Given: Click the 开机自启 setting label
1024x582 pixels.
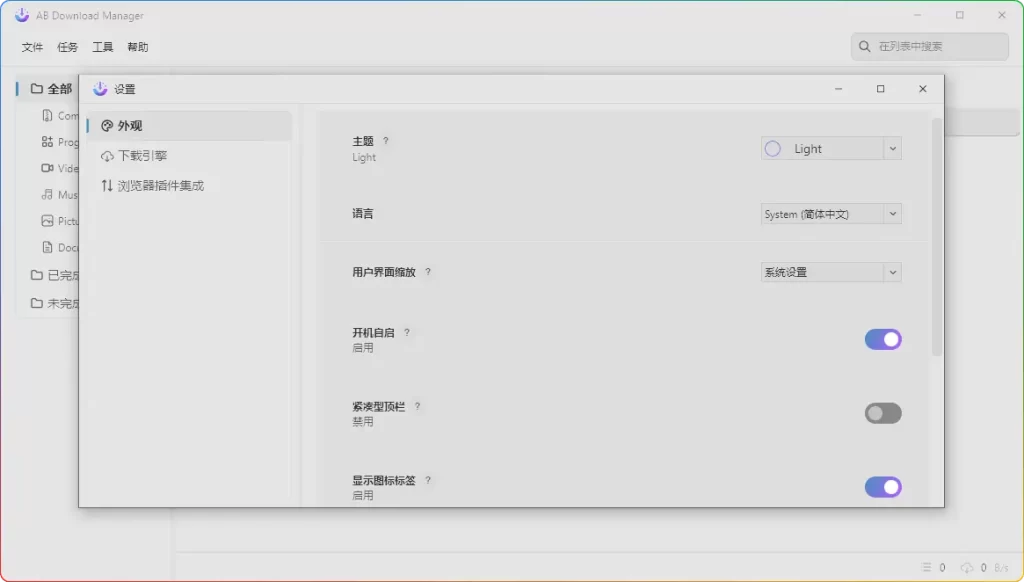Looking at the screenshot, I should tap(374, 332).
